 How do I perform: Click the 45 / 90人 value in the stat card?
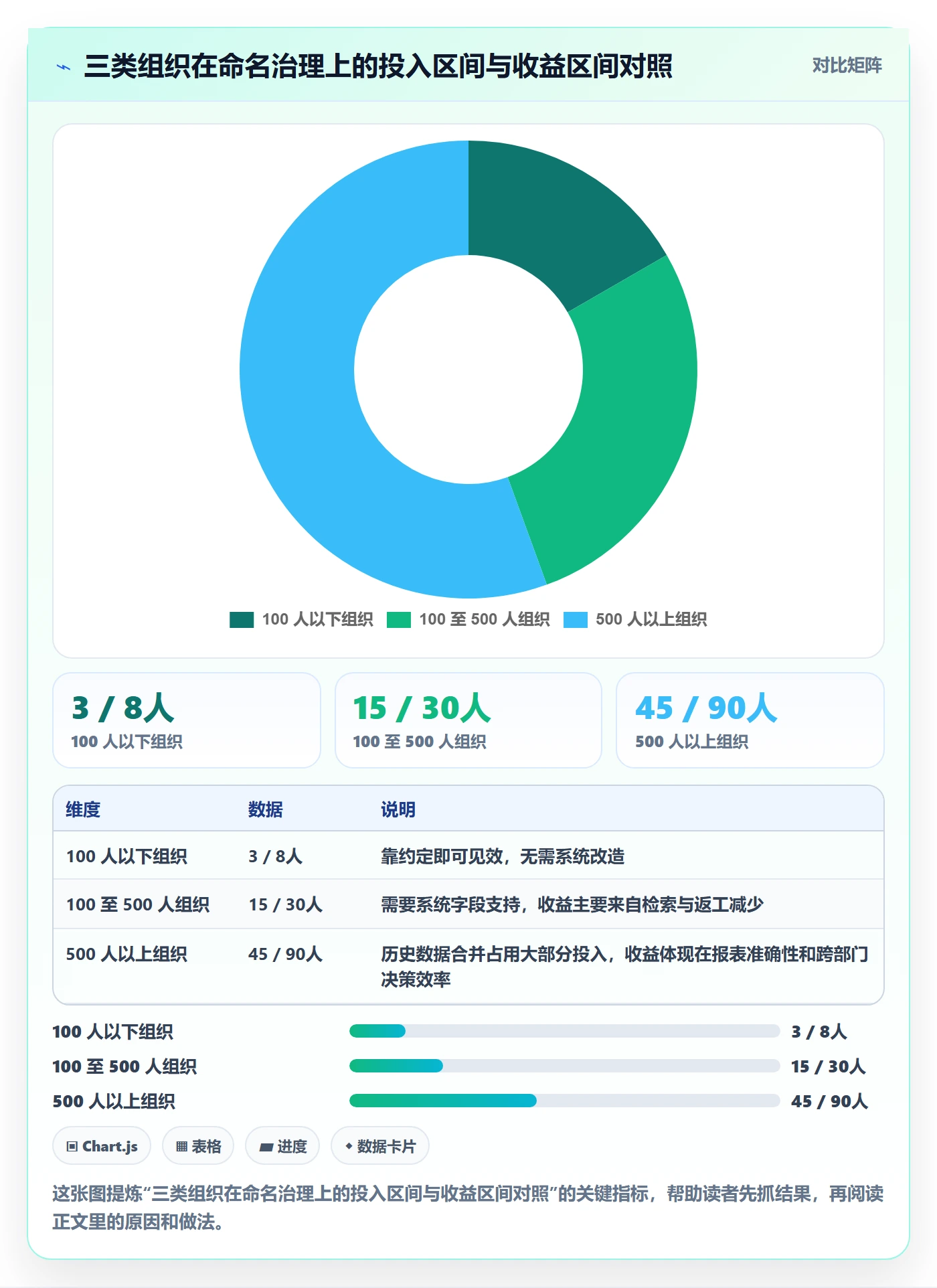[706, 708]
